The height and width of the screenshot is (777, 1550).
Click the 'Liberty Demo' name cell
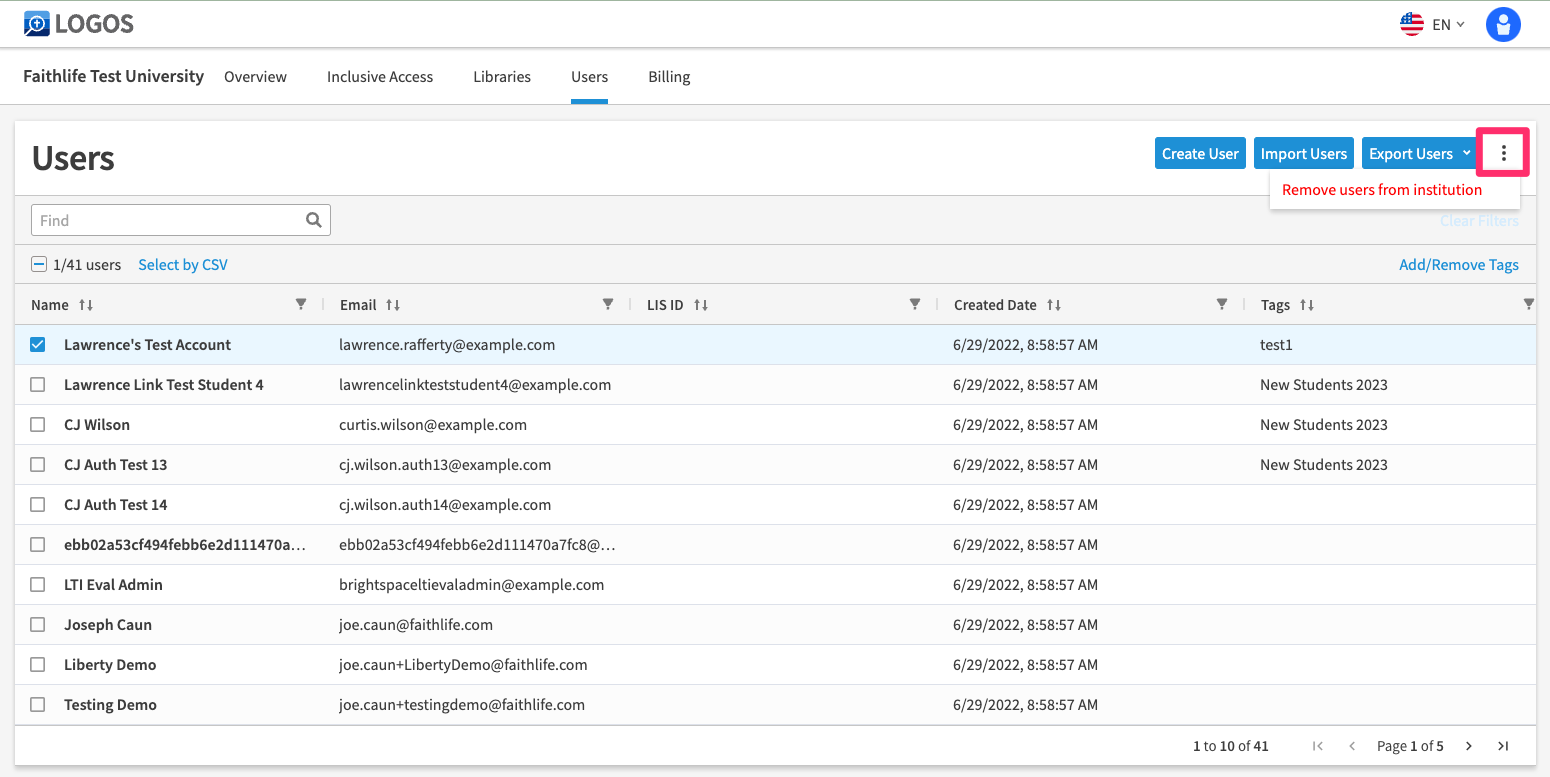[x=110, y=665]
